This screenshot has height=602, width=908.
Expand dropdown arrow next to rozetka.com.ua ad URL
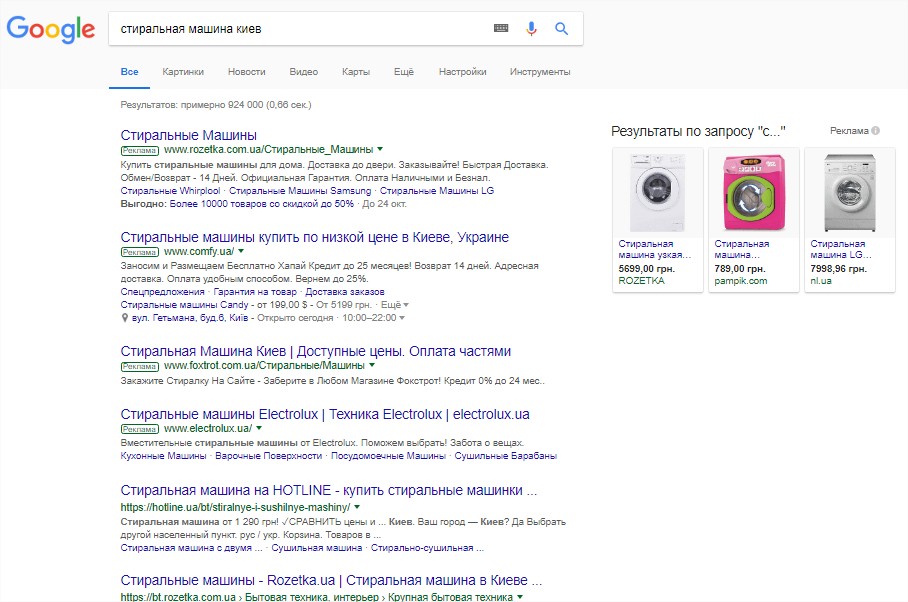point(380,149)
